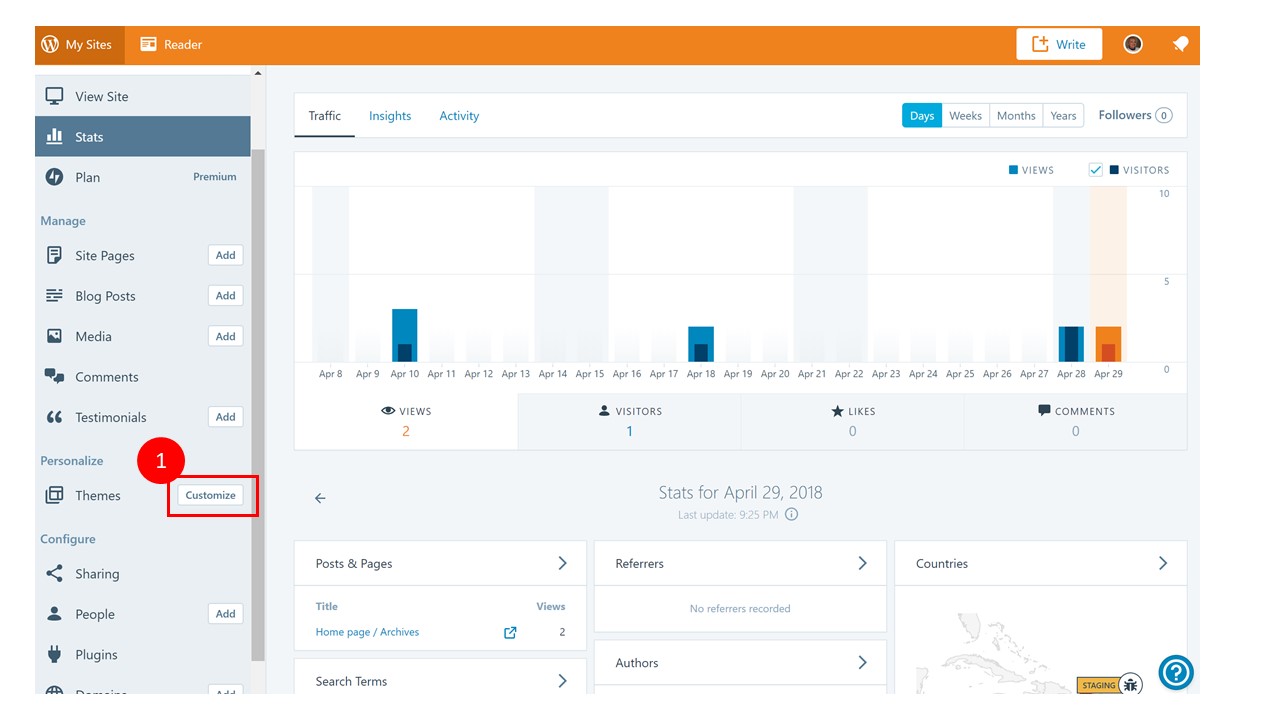Click the sidebar vertical scrollbar
Image resolution: width=1280 pixels, height=720 pixels.
click(258, 405)
